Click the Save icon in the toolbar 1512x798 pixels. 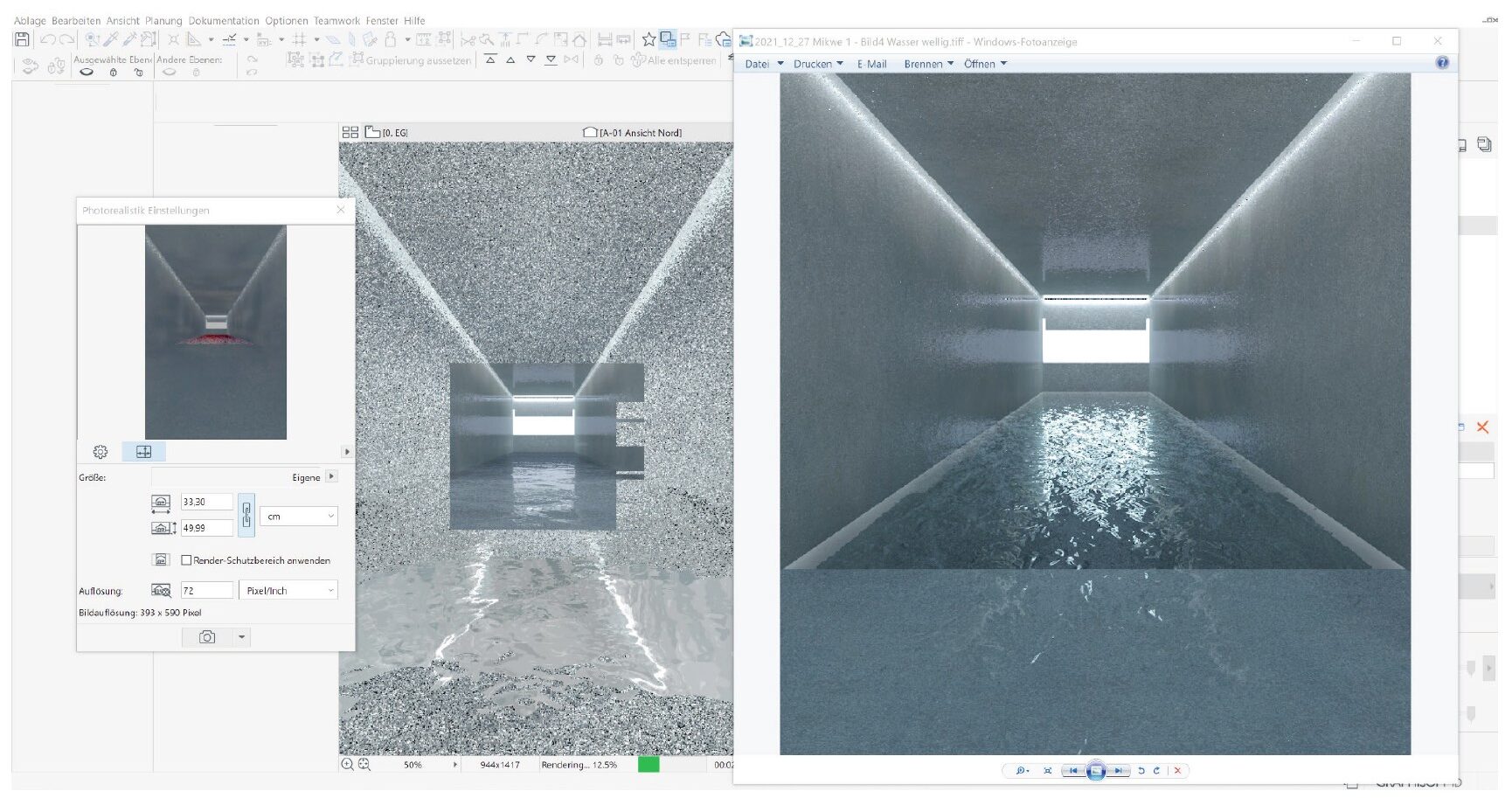coord(22,39)
